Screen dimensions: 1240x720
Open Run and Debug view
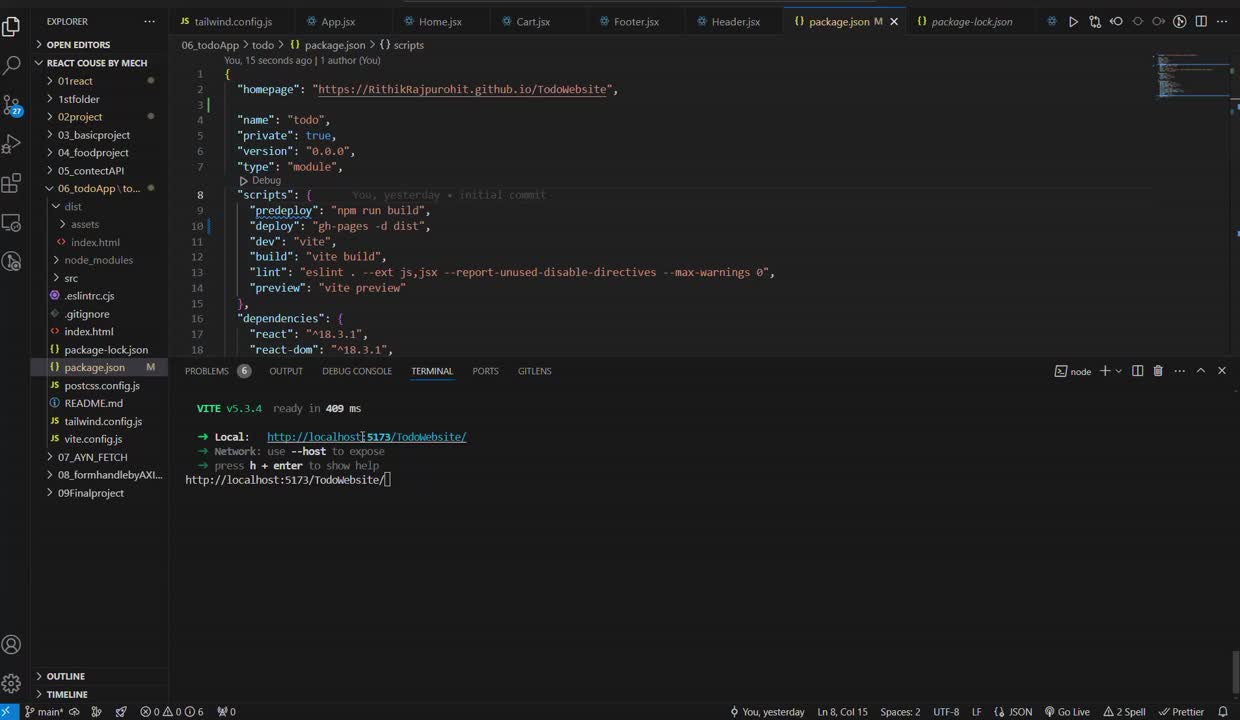(12, 144)
